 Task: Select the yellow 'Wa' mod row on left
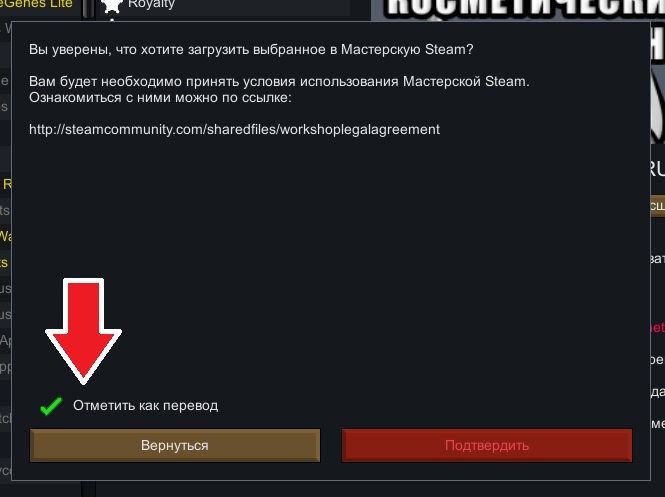click(6, 236)
